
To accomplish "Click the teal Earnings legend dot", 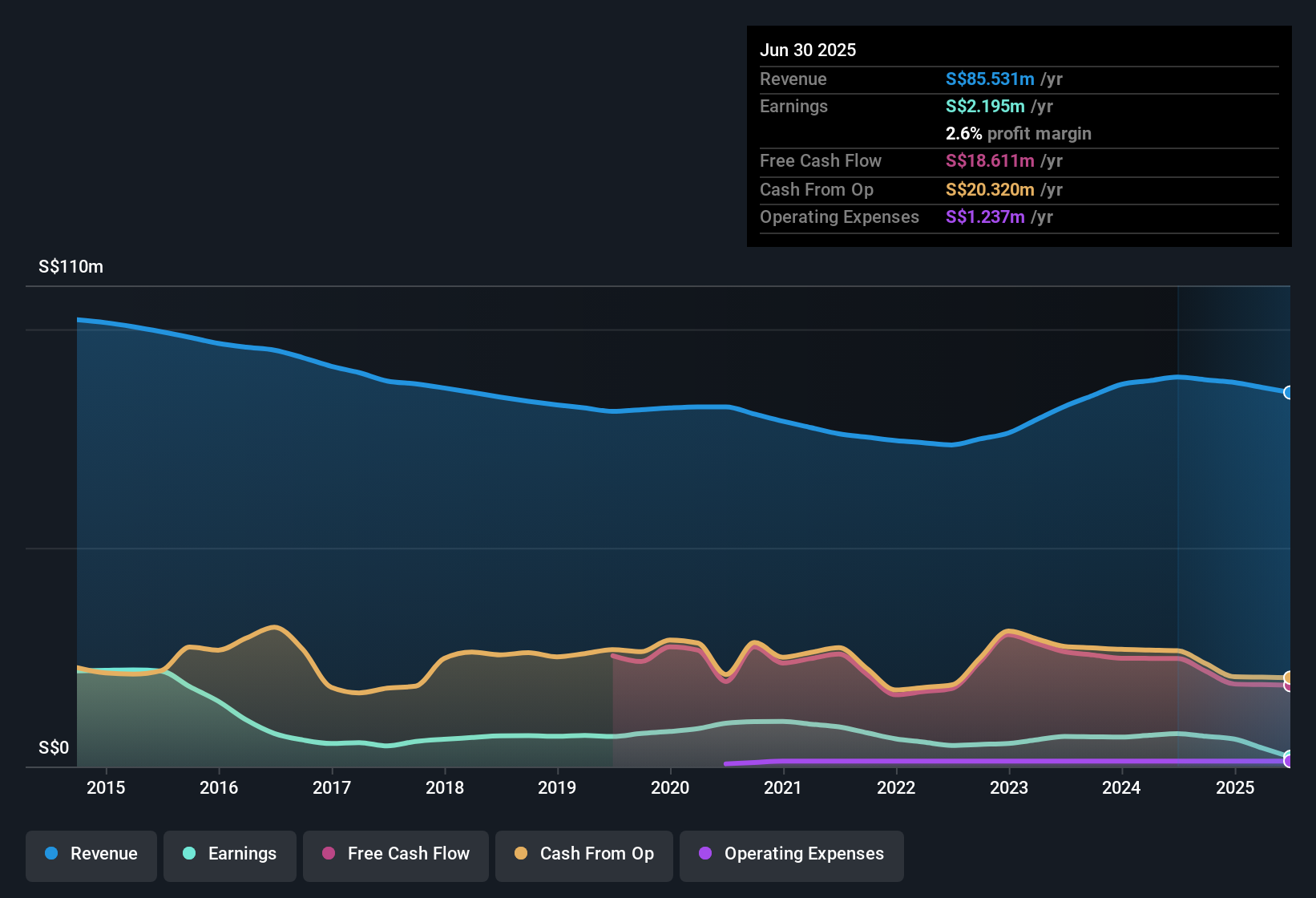I will (x=189, y=853).
